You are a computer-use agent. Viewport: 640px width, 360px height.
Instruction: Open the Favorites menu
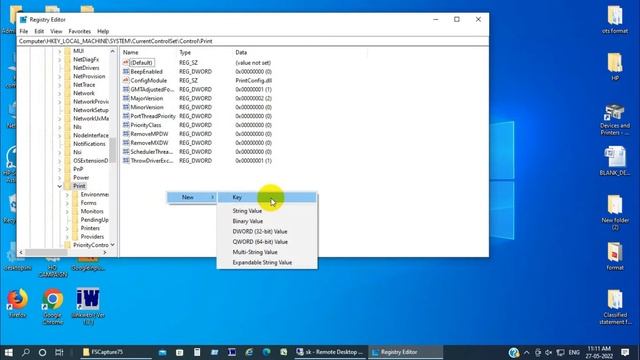tap(80, 31)
